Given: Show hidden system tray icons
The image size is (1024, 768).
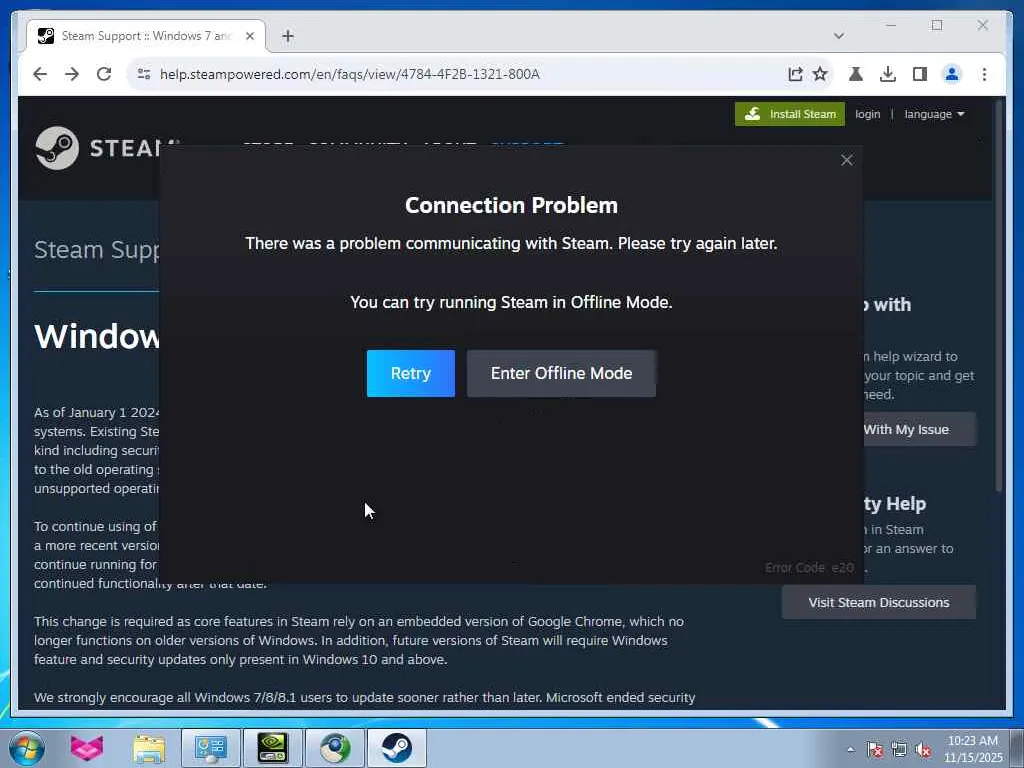Looking at the screenshot, I should [x=850, y=749].
